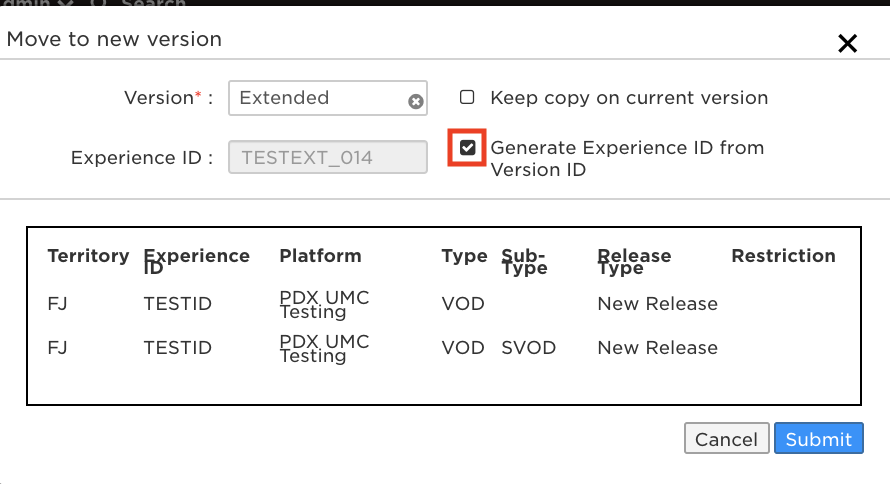Close the Move to new version dialog

pos(847,43)
